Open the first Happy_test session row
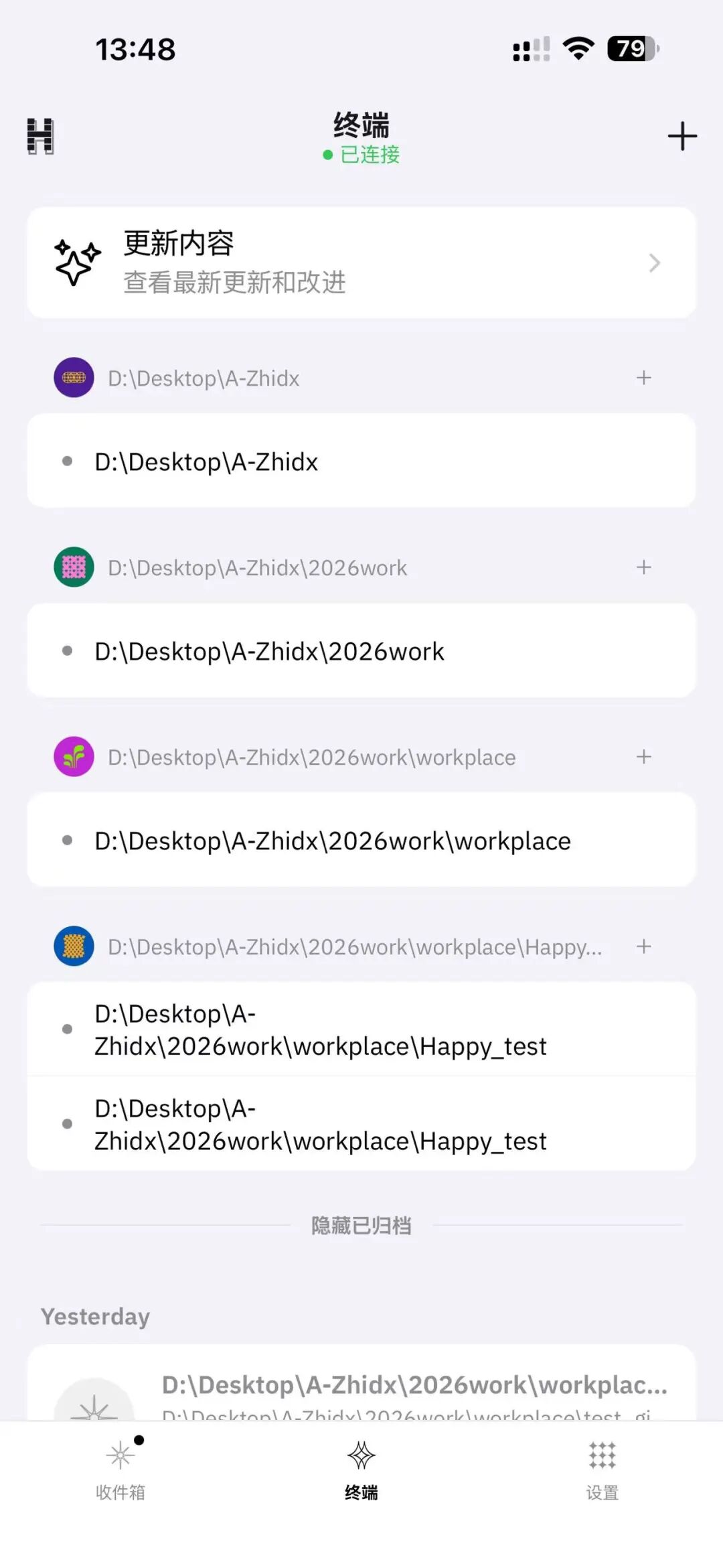 click(361, 1029)
